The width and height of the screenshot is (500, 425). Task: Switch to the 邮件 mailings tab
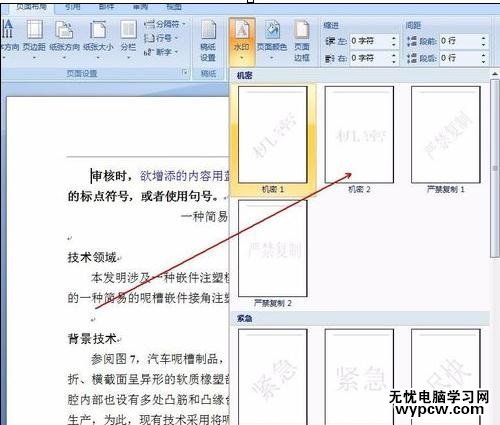[106, 7]
